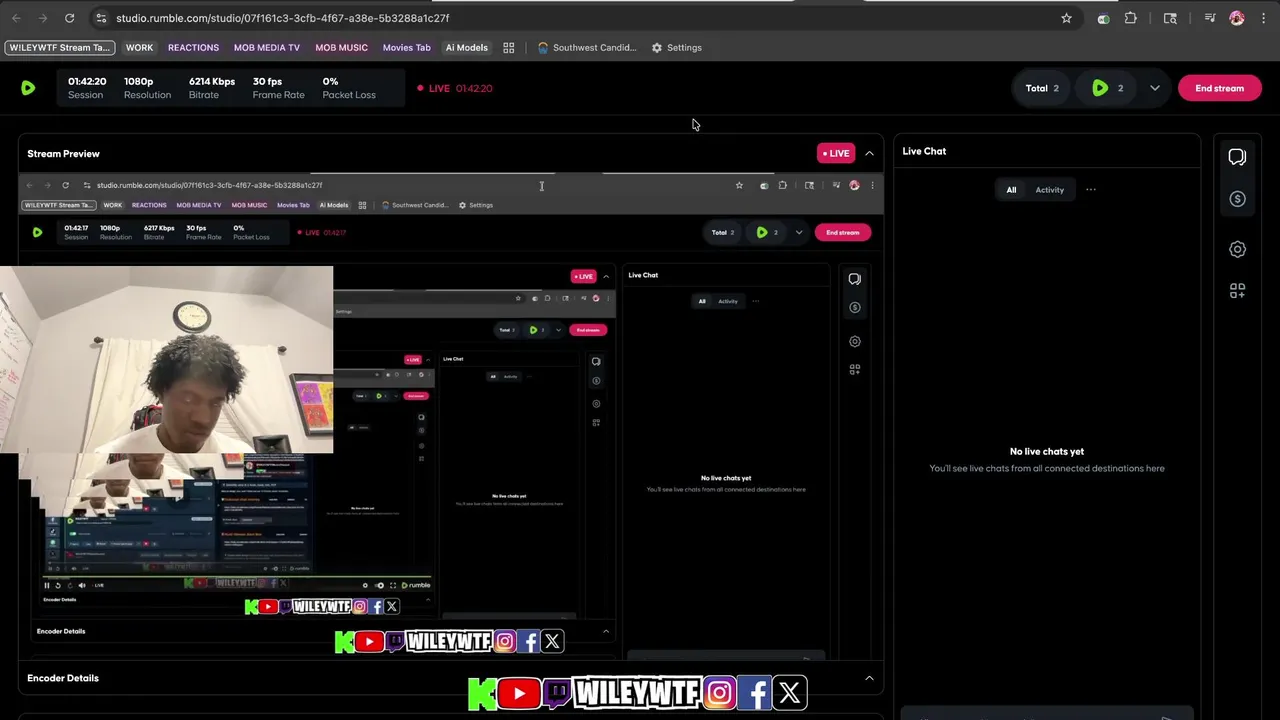Viewport: 1280px width, 720px height.
Task: Select the All tab in Live Chat
Action: click(x=1011, y=190)
